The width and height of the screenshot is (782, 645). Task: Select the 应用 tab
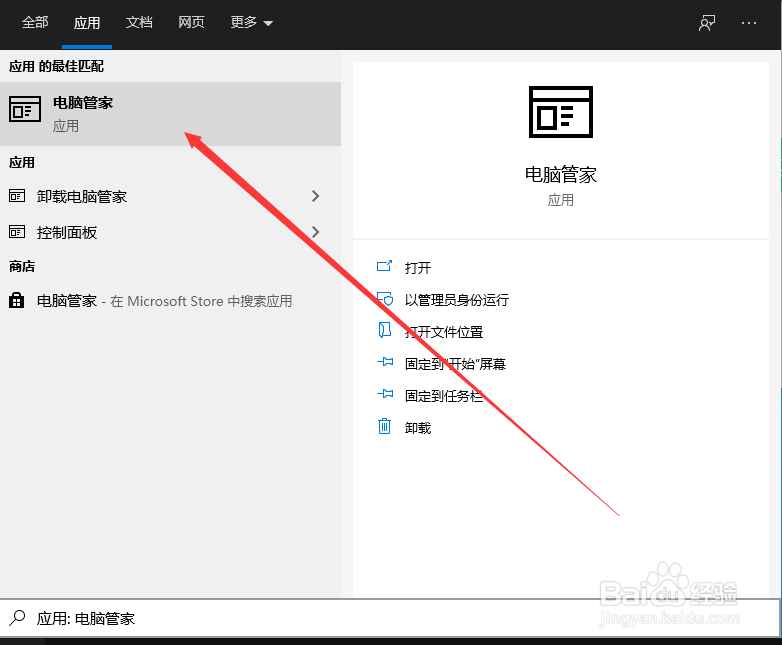[x=87, y=23]
